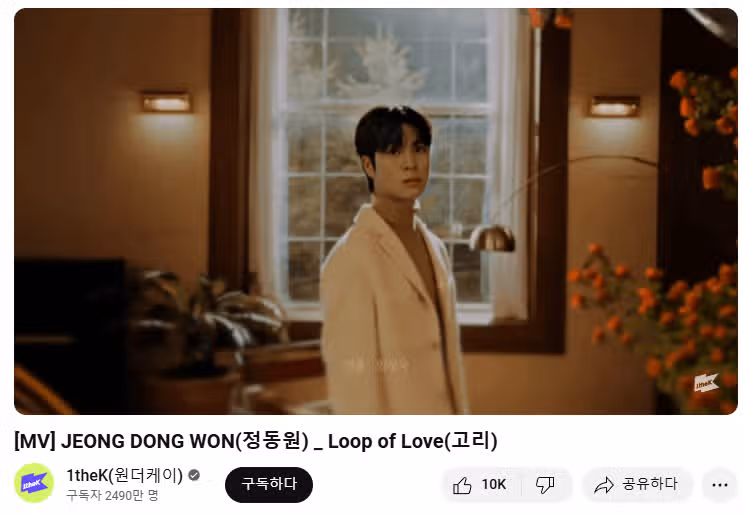743x516 pixels.
Task: Click the thumbs-up like icon
Action: [x=462, y=485]
